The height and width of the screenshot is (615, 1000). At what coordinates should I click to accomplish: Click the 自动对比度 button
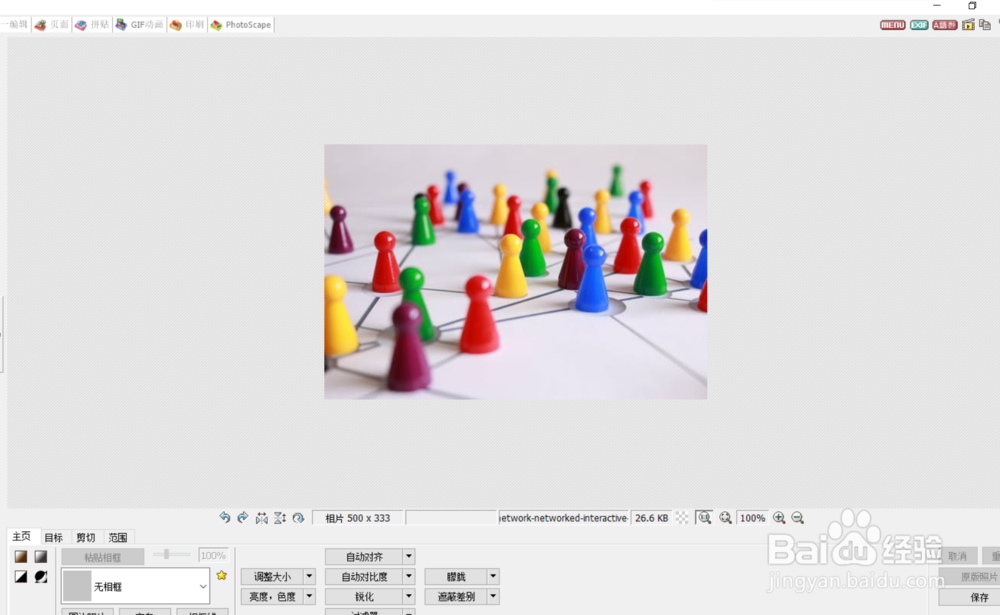point(364,576)
